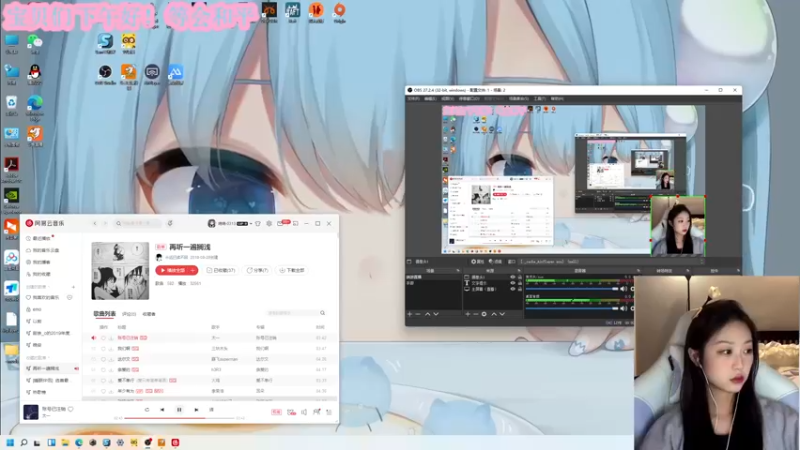Click the 下载全部 download button
800x450 pixels.
pyautogui.click(x=292, y=270)
